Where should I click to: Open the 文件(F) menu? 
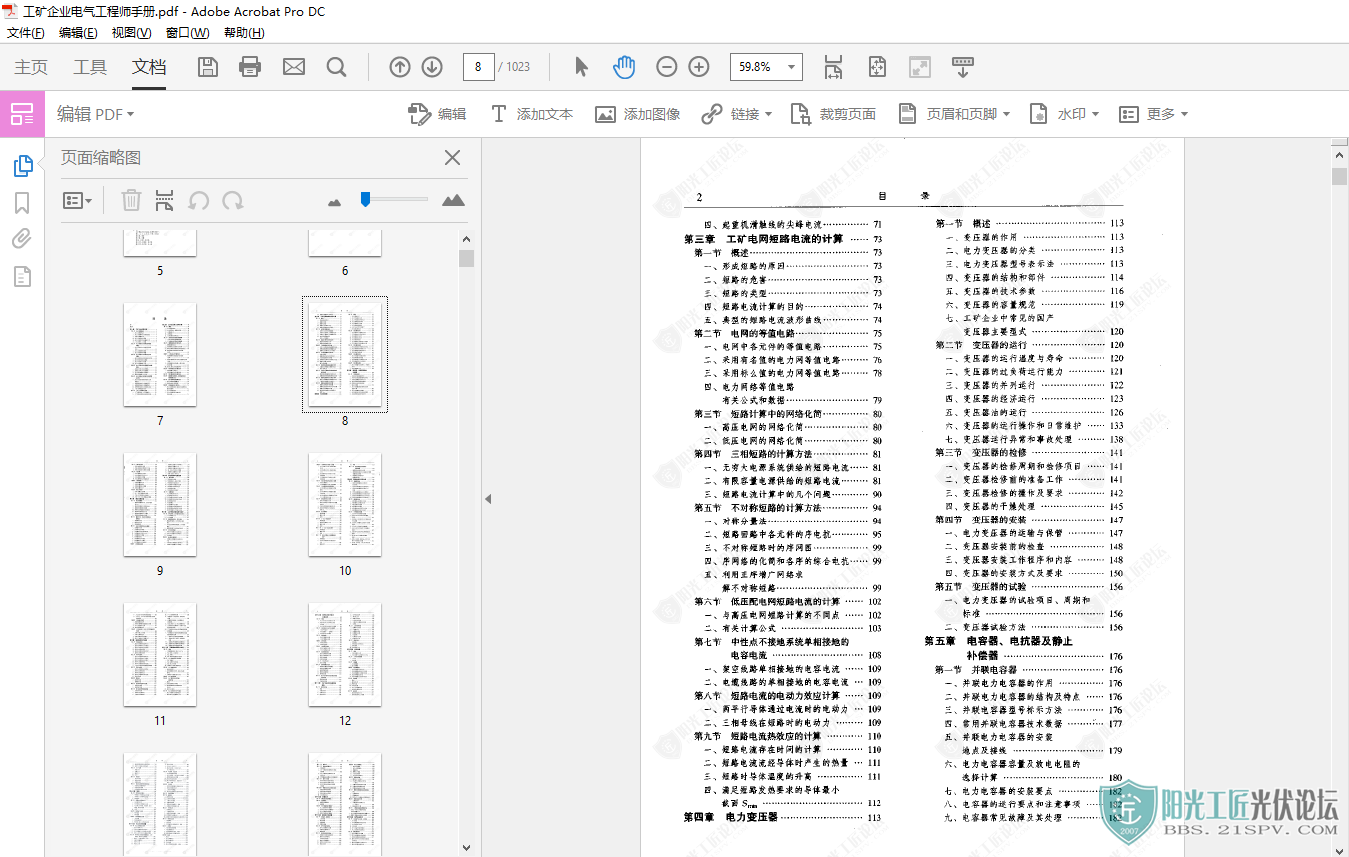[26, 33]
